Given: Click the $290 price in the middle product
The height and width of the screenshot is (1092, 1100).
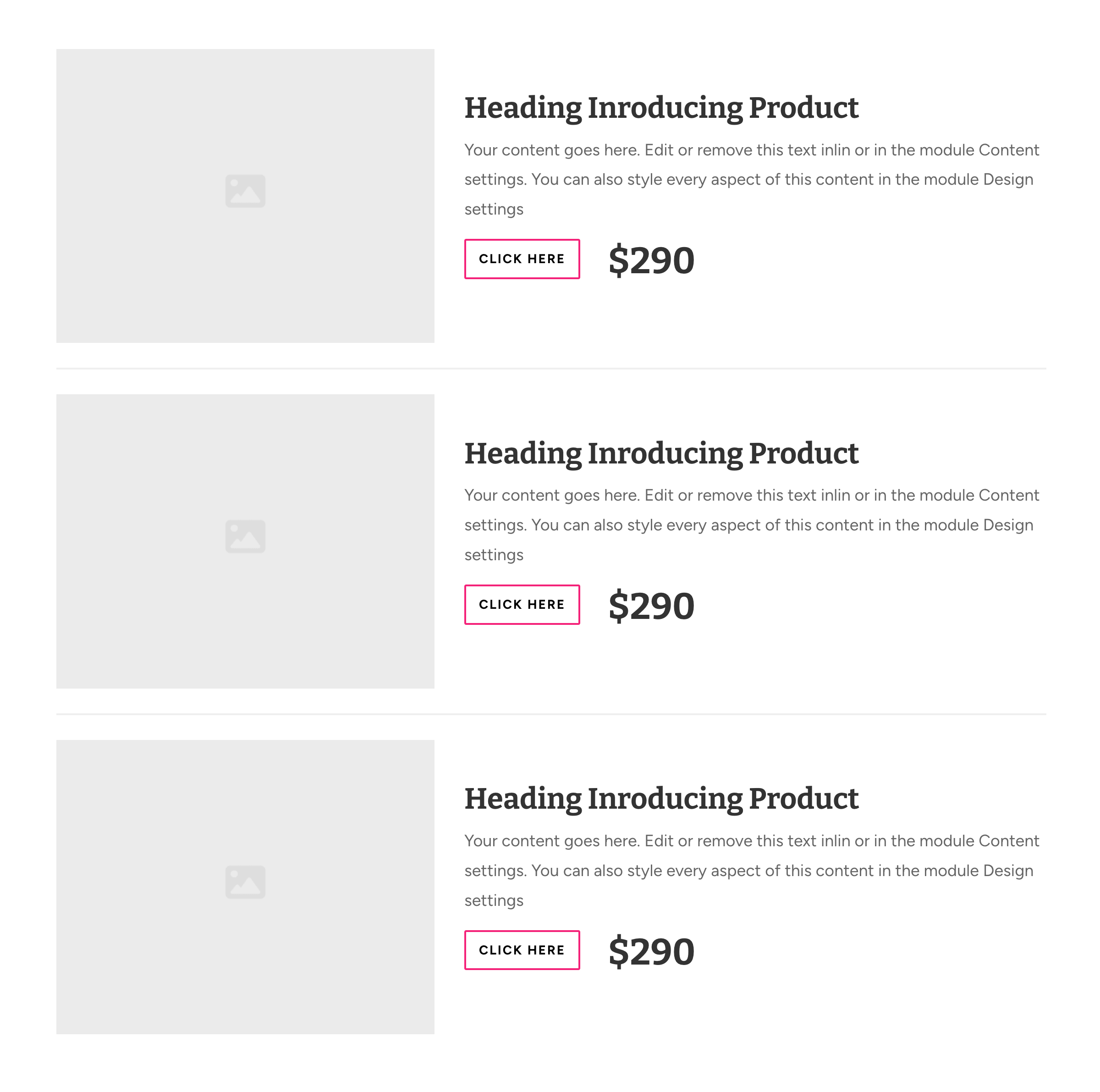Looking at the screenshot, I should point(651,606).
